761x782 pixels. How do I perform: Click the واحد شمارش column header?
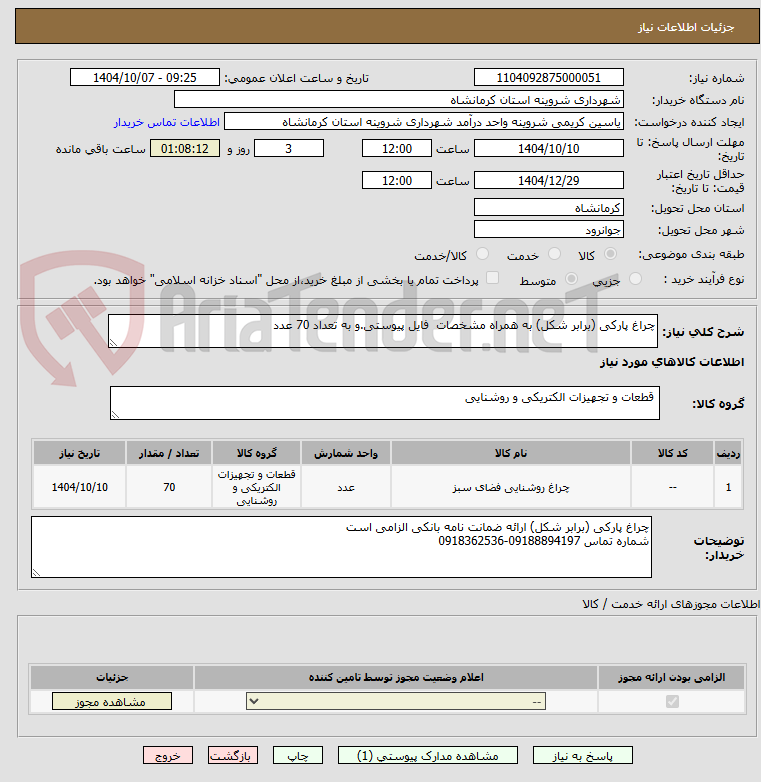point(346,453)
